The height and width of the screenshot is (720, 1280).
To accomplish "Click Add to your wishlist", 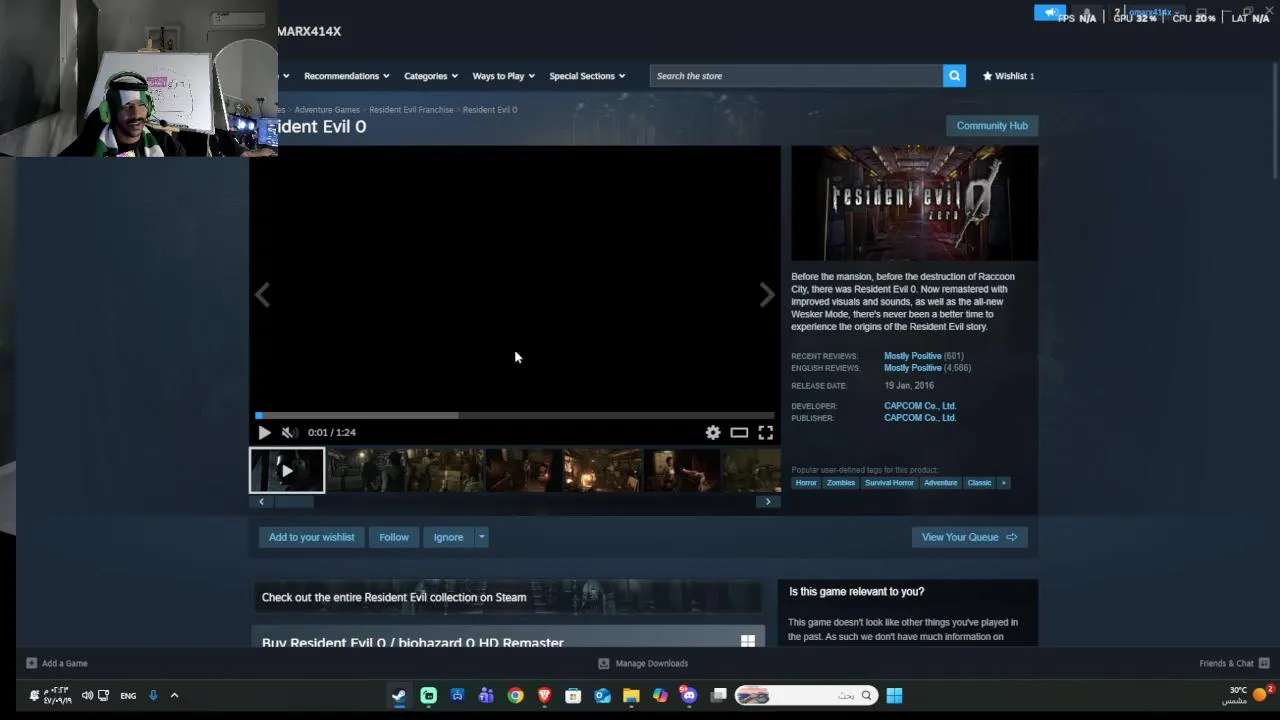I will (311, 537).
